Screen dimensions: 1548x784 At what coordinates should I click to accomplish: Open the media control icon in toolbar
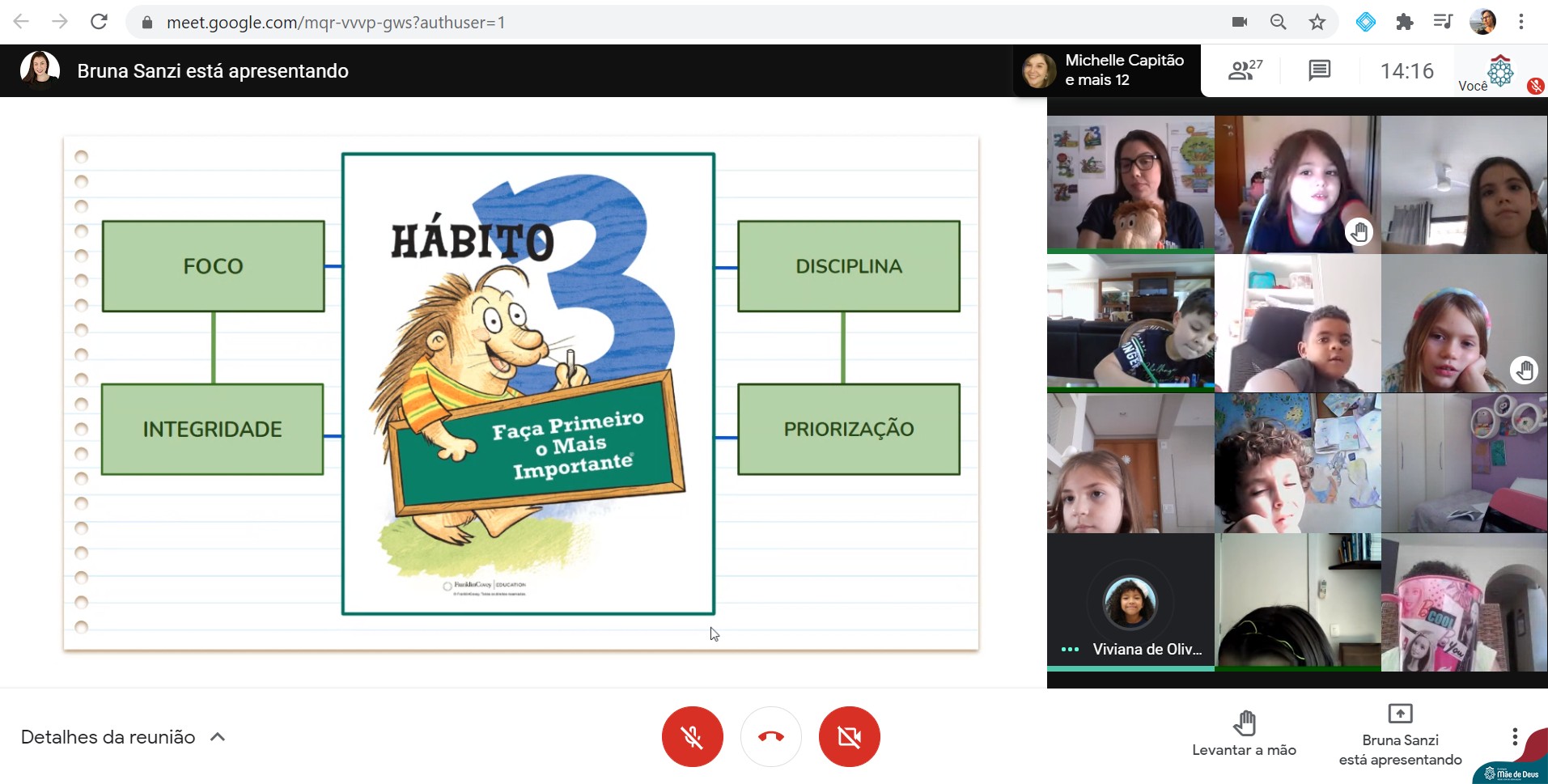(1443, 22)
